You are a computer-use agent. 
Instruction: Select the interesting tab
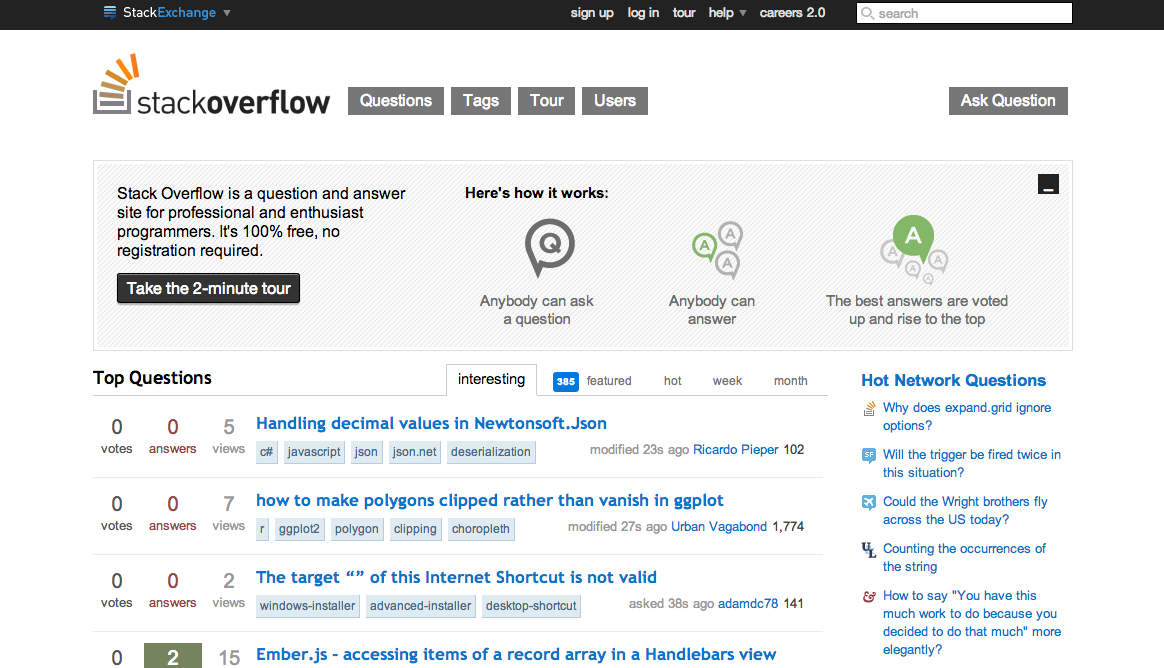(x=491, y=379)
